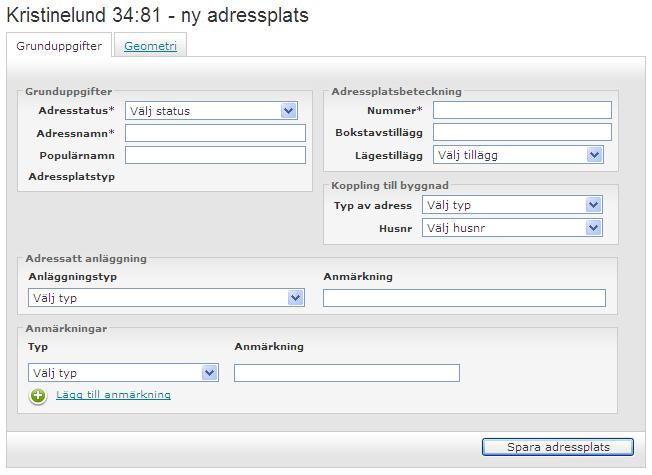Open the Anläggningstyp 'Välj typ' dropdown
This screenshot has height=475, width=652.
tap(166, 298)
